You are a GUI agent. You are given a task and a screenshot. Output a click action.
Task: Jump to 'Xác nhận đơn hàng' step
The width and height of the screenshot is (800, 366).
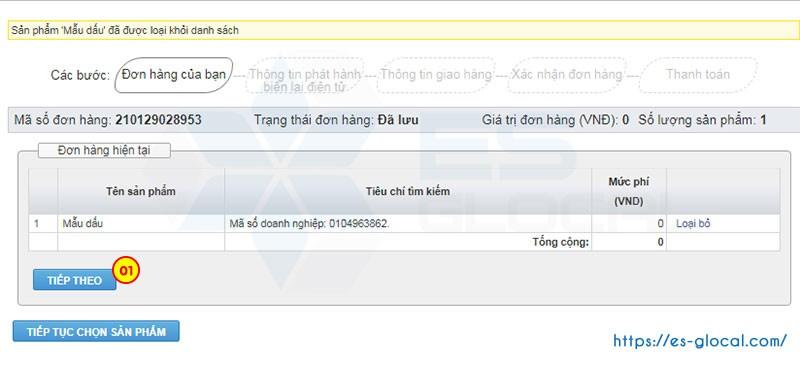567,75
